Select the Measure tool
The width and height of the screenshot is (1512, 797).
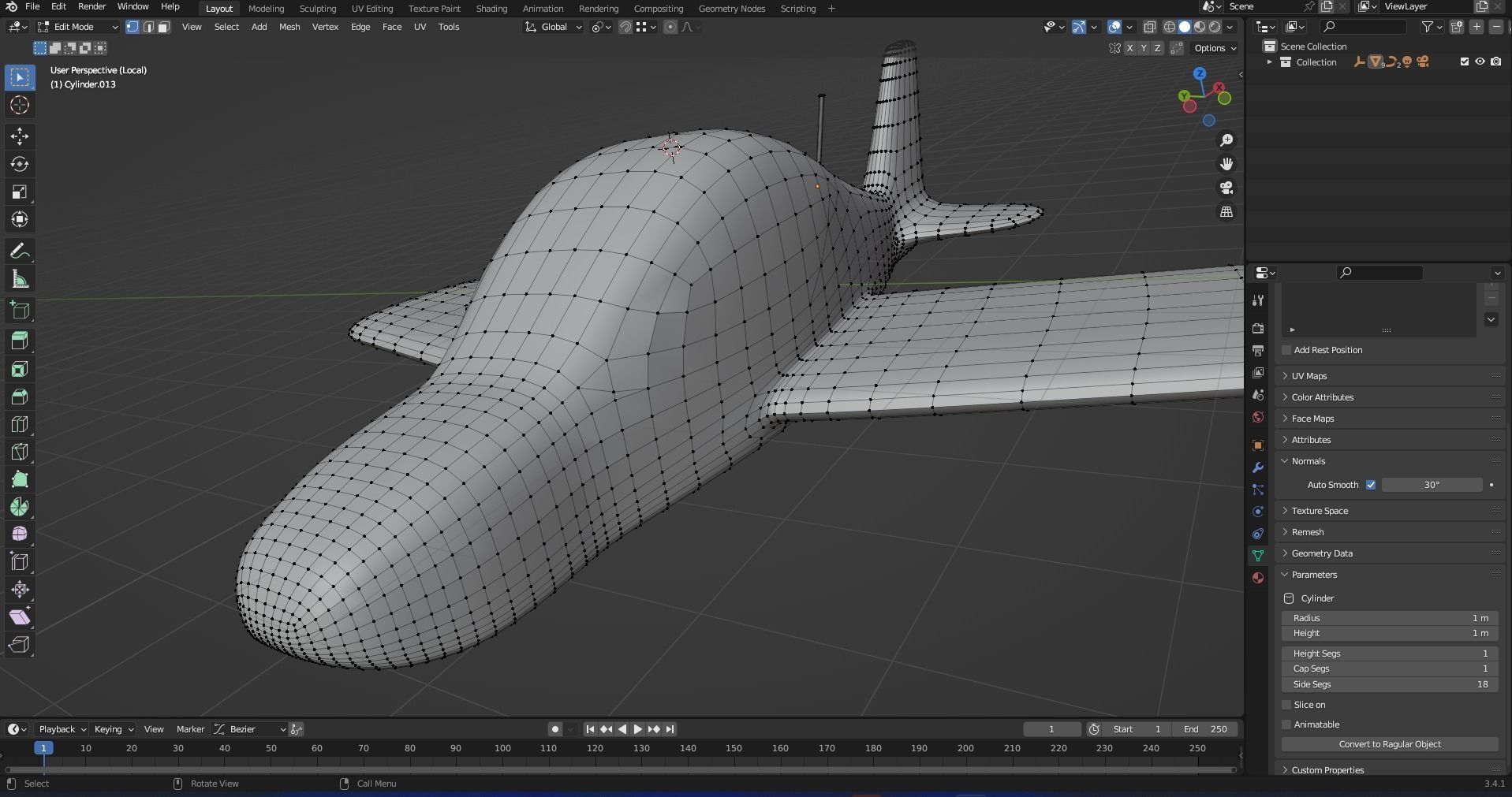20,279
